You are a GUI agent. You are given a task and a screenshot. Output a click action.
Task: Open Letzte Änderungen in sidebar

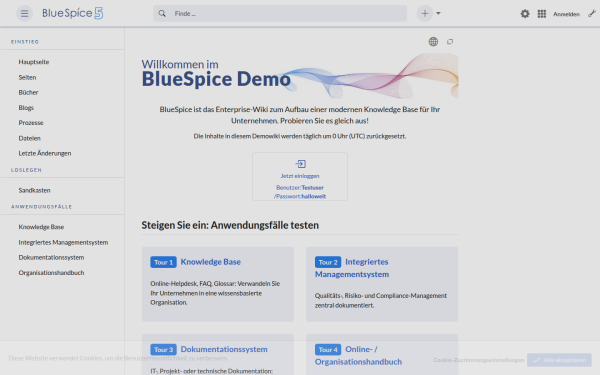point(45,153)
